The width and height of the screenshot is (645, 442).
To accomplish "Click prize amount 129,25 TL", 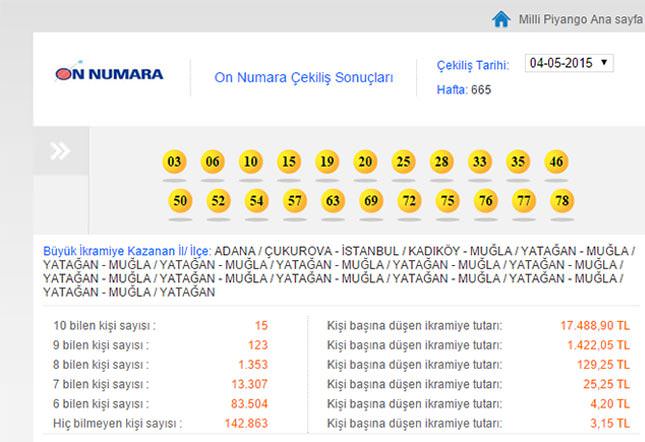I will pyautogui.click(x=603, y=365).
